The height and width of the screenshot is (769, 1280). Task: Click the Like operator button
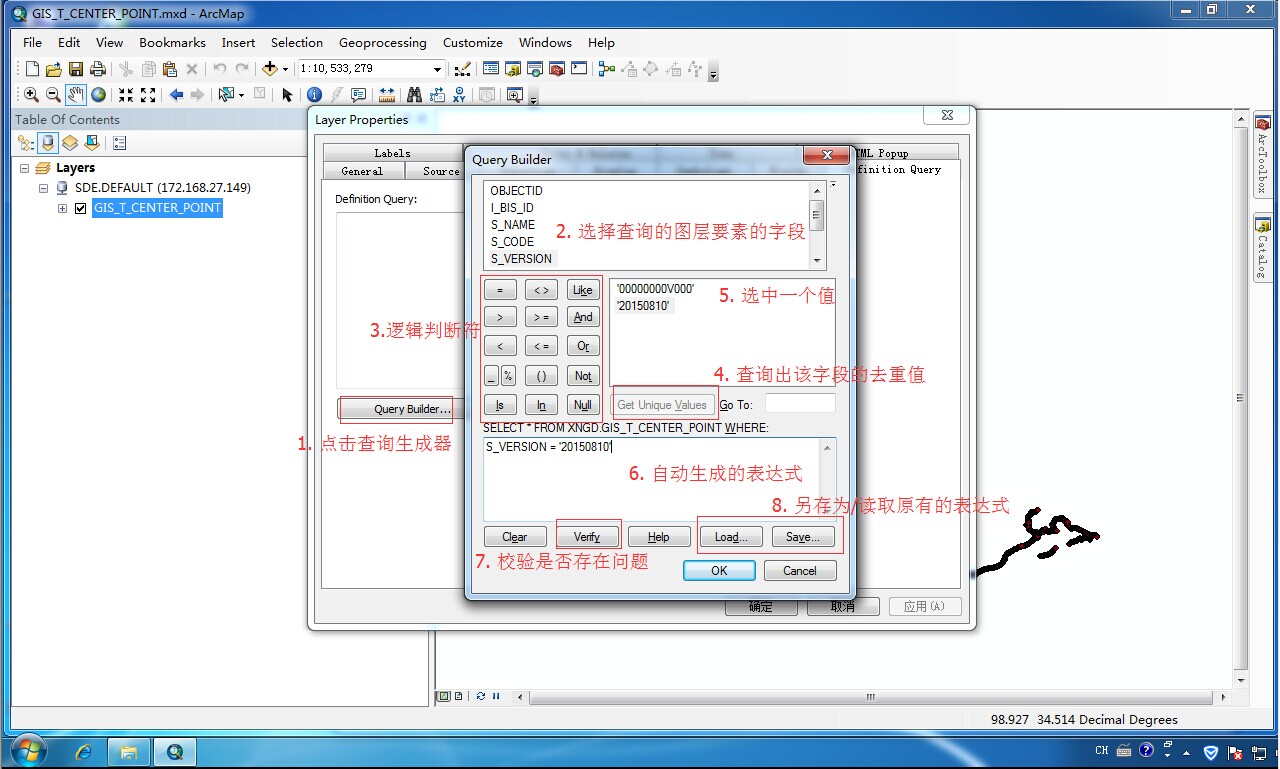pos(583,290)
